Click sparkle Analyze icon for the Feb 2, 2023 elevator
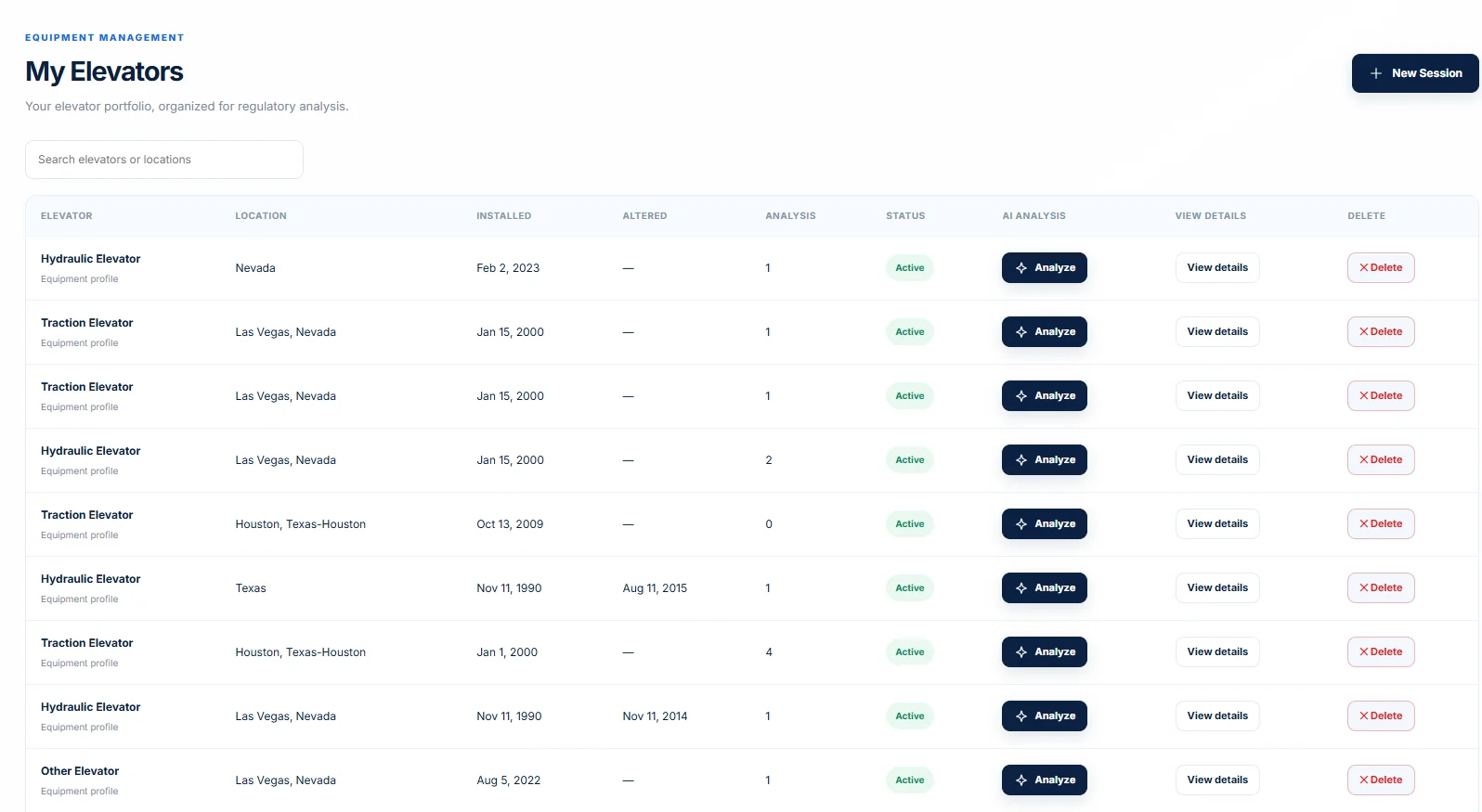Viewport: 1482px width, 812px height. (1021, 268)
